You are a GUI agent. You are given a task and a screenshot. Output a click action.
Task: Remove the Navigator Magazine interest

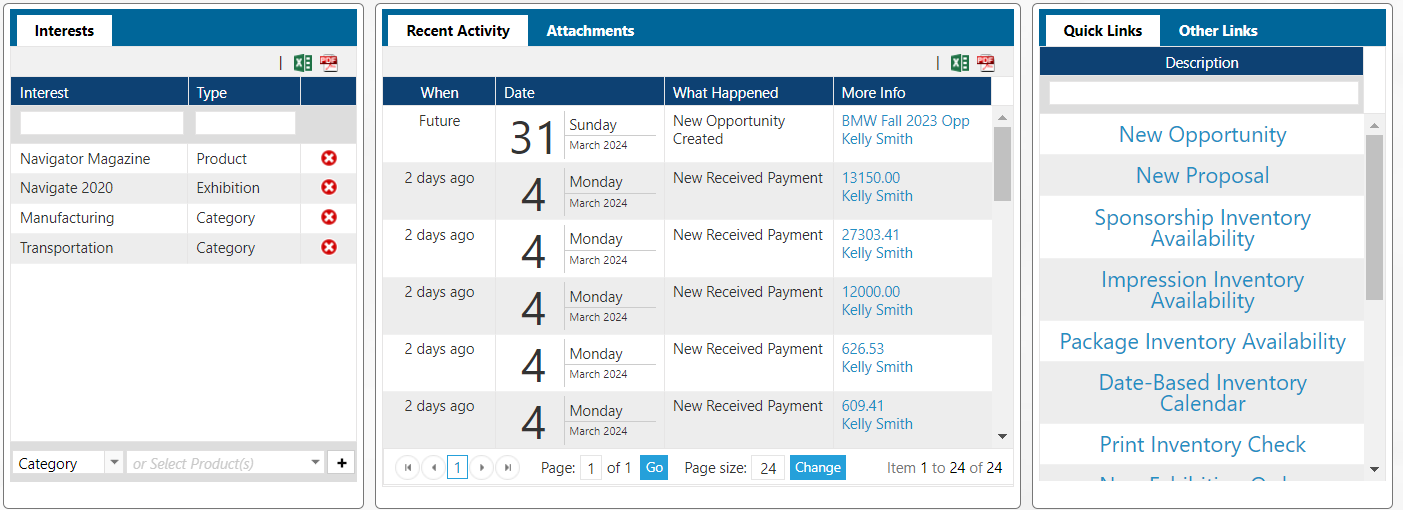coord(329,158)
